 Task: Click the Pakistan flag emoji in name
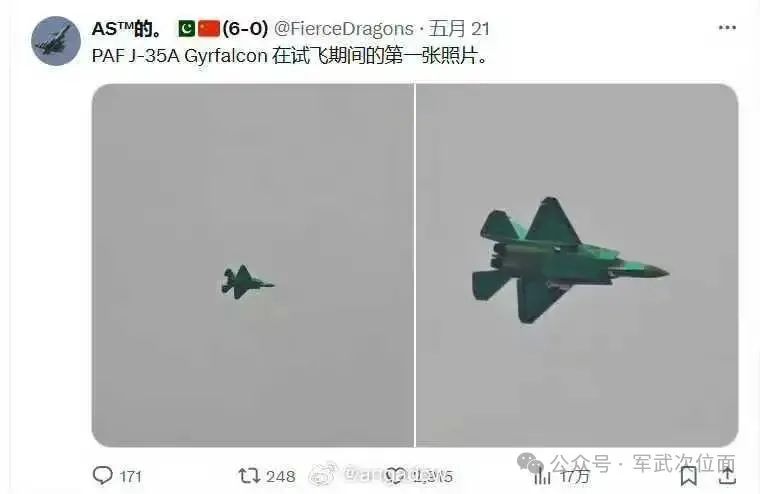[187, 29]
